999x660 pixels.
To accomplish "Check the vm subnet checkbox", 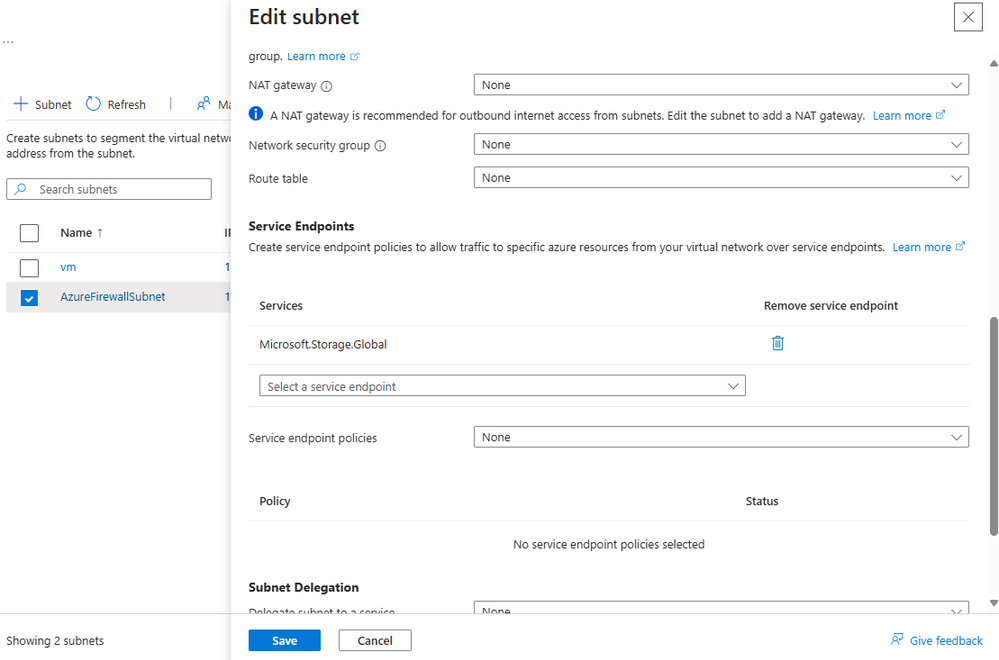I will click(29, 267).
